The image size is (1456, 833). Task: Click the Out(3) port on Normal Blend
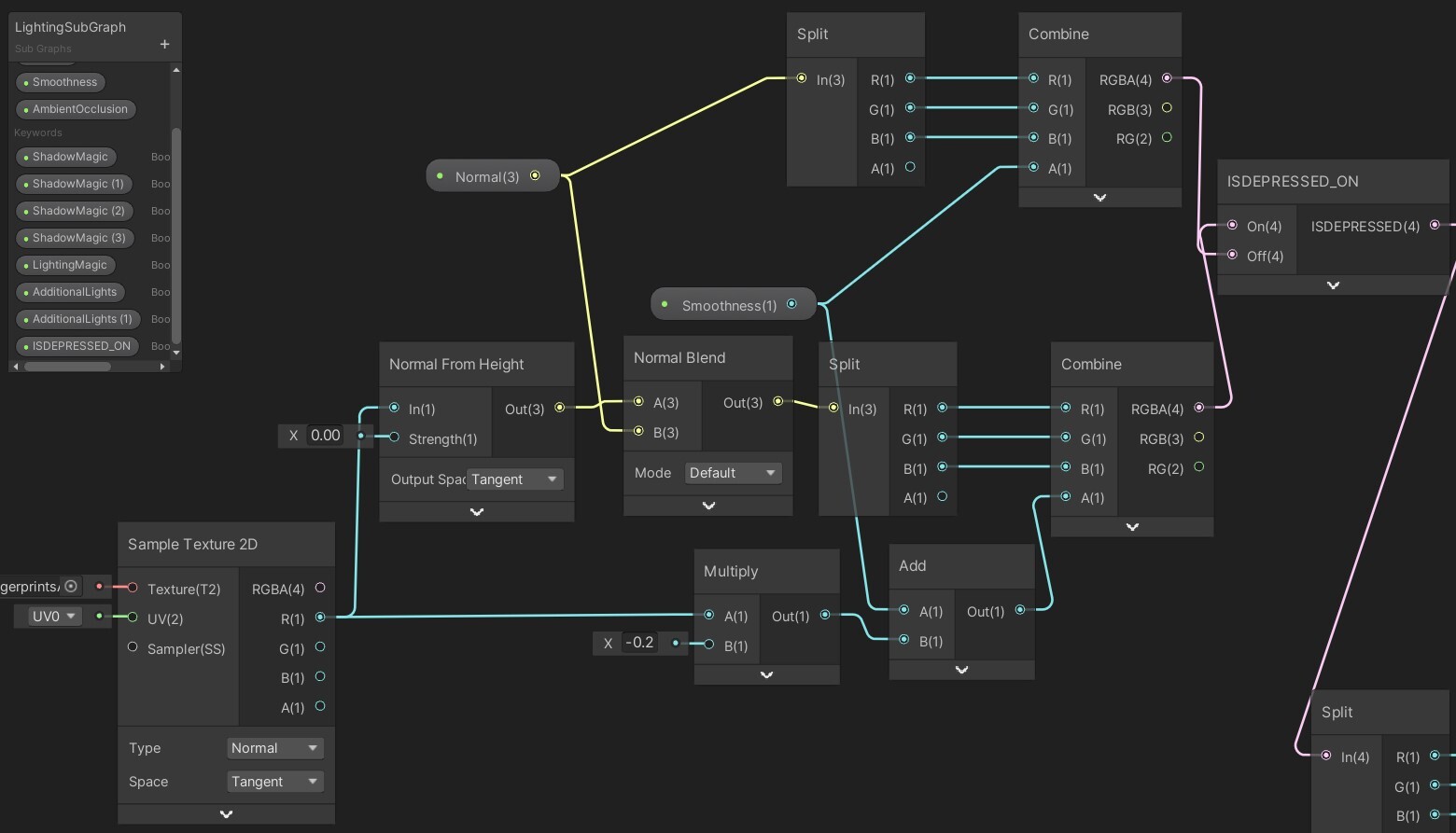pyautogui.click(x=777, y=402)
